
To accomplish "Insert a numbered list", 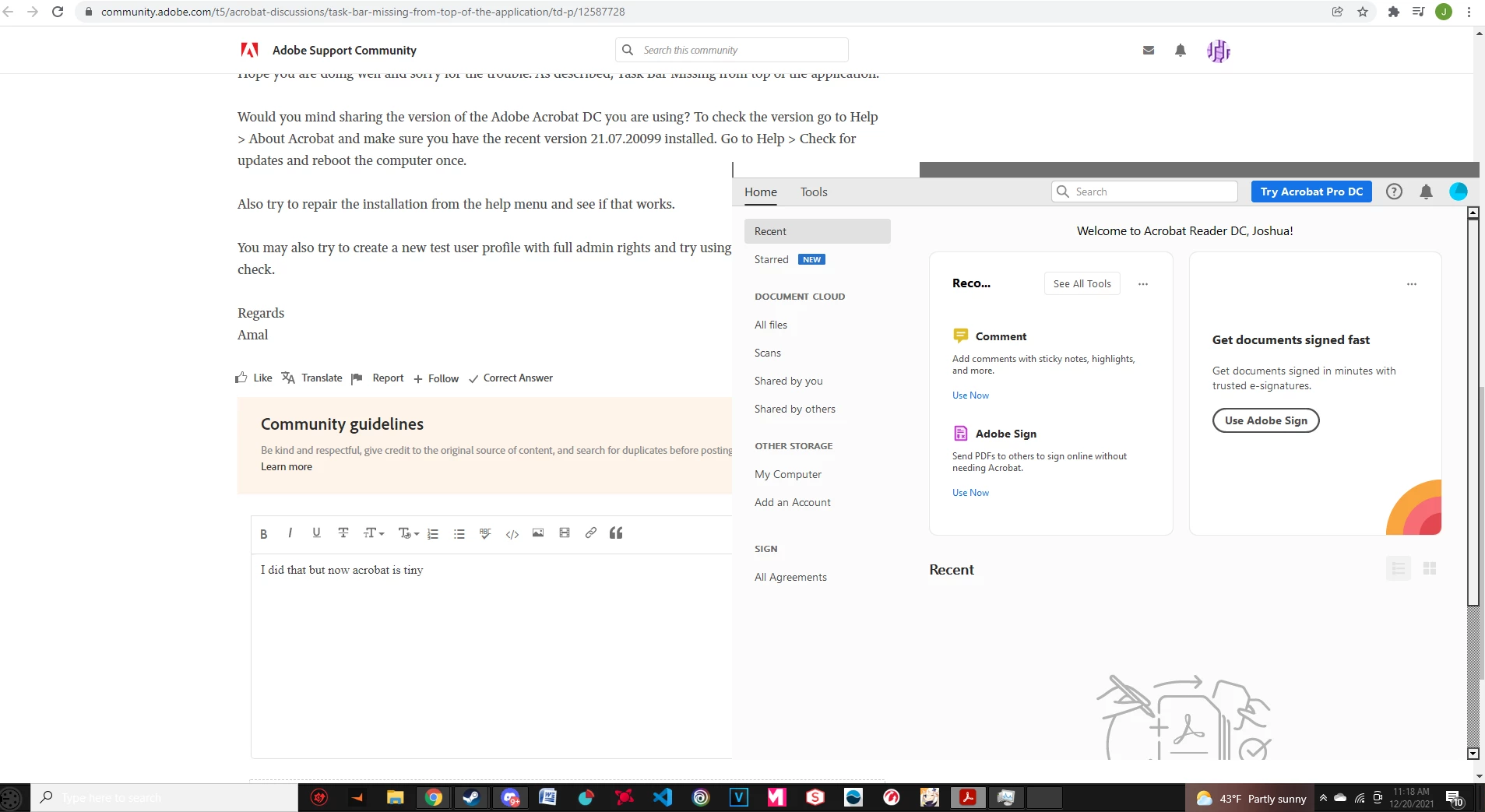I will pos(433,533).
